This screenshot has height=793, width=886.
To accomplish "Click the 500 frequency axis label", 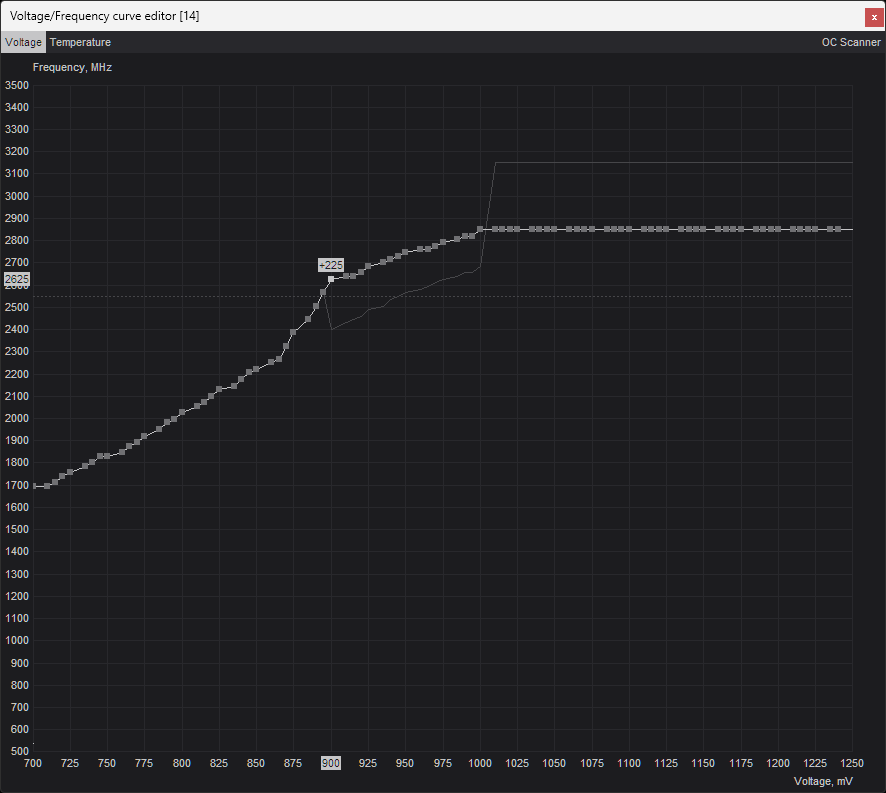I will tap(19, 751).
